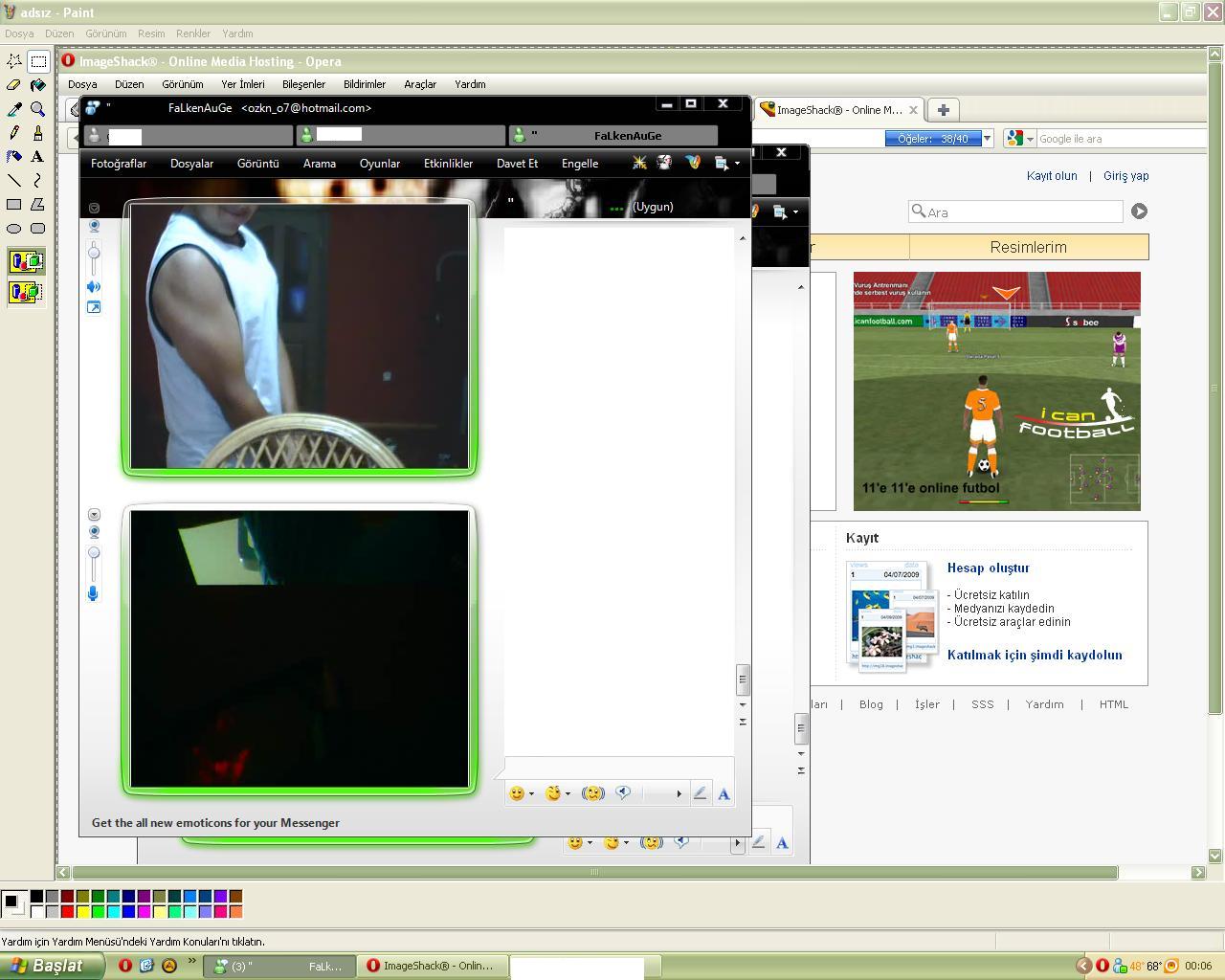Image resolution: width=1225 pixels, height=980 pixels.
Task: Select opaque background drawing option
Action: [x=26, y=261]
